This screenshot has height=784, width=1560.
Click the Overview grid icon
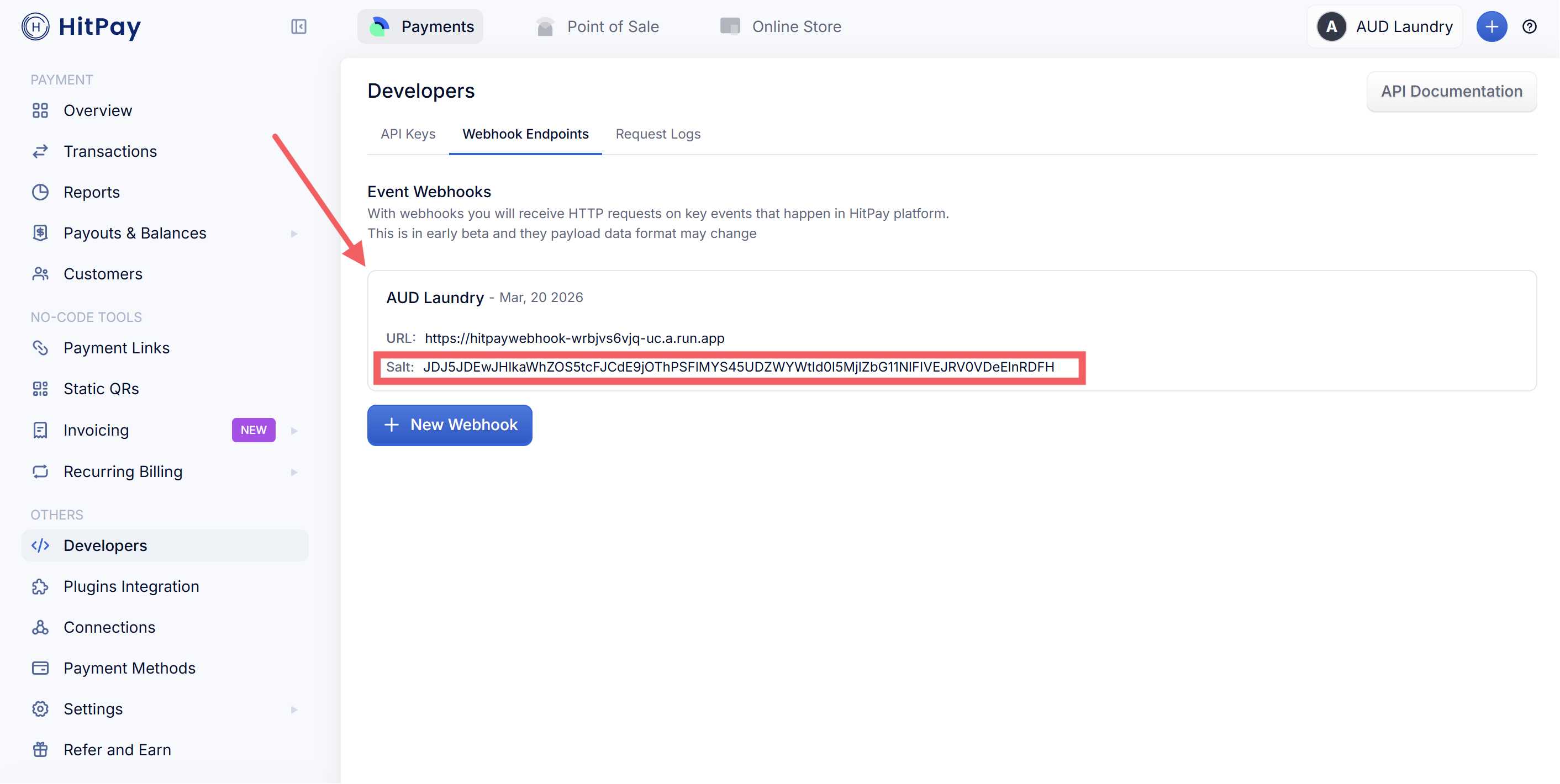tap(40, 111)
